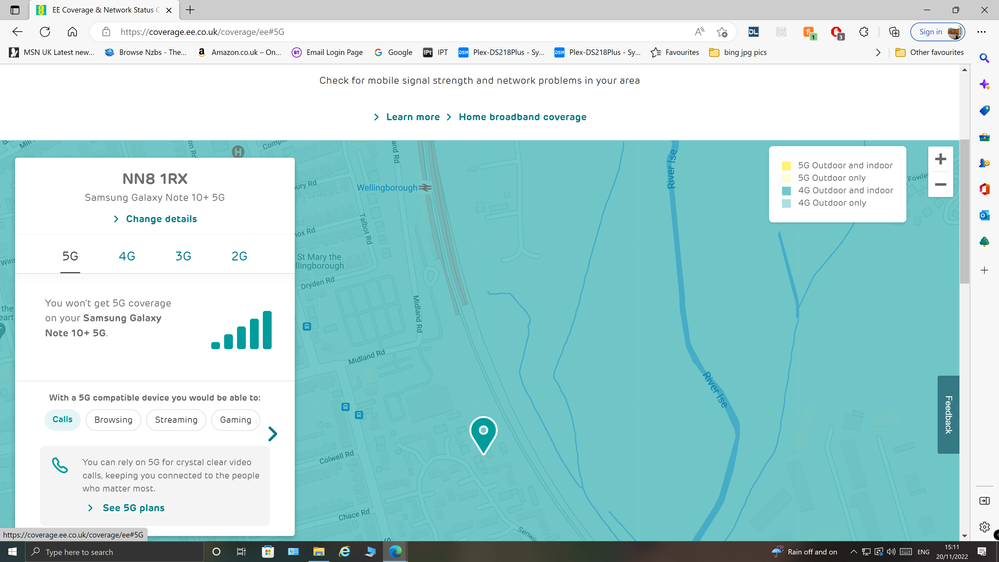Open Read aloud icon in address bar
The height and width of the screenshot is (562, 999).
[x=699, y=32]
